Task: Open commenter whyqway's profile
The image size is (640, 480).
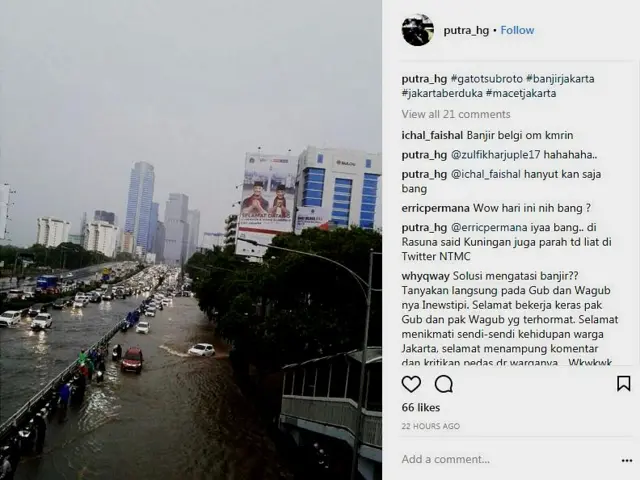Action: (425, 276)
